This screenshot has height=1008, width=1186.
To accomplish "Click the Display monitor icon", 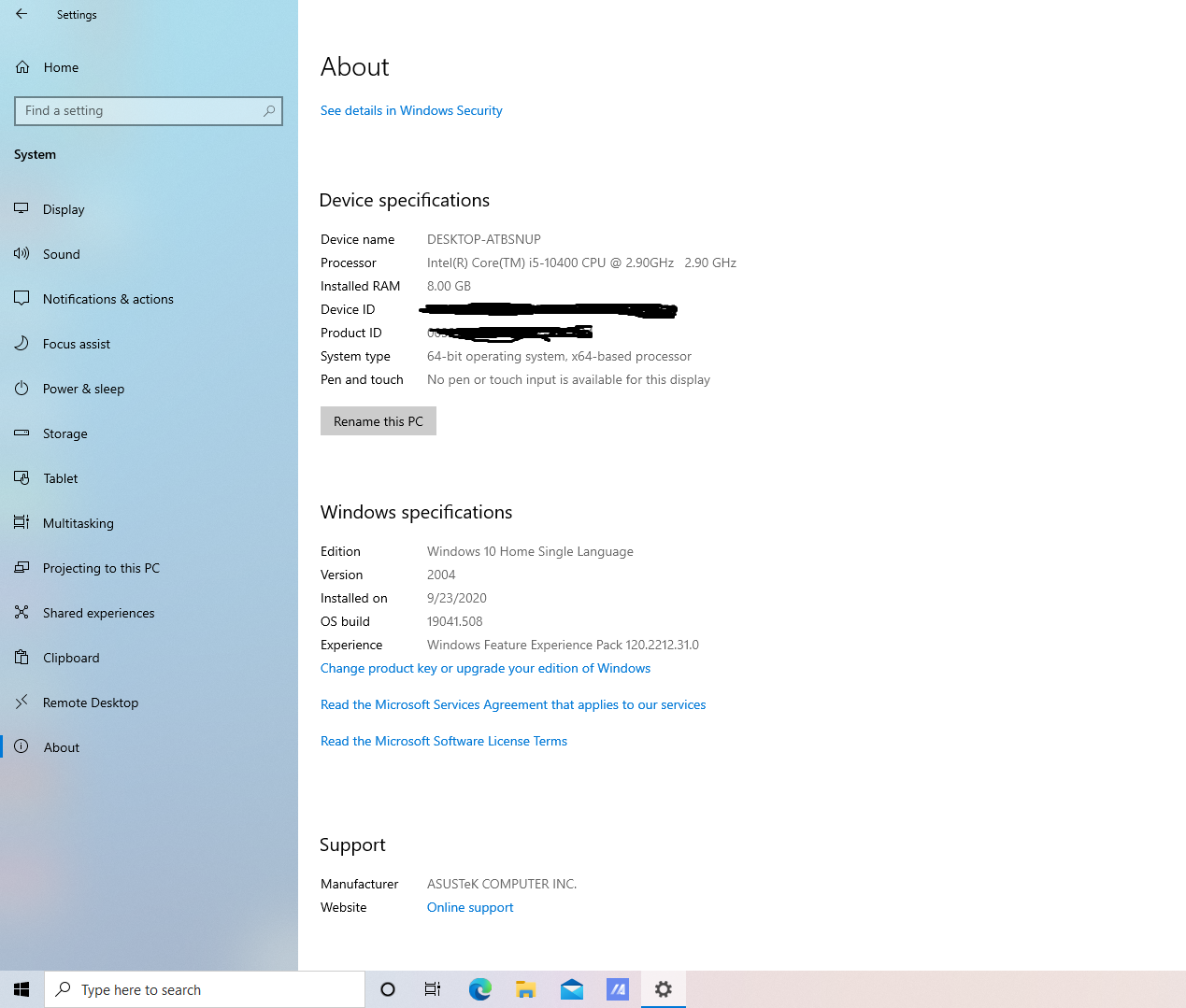I will 21,208.
